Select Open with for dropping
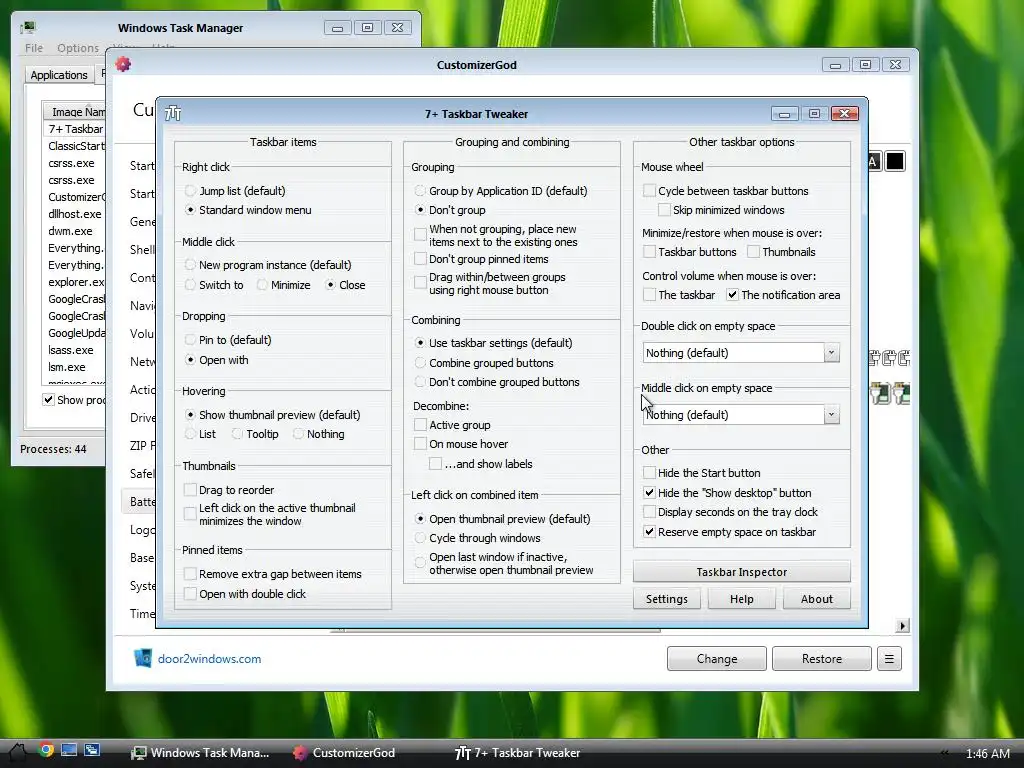The width and height of the screenshot is (1024, 768). click(216, 360)
